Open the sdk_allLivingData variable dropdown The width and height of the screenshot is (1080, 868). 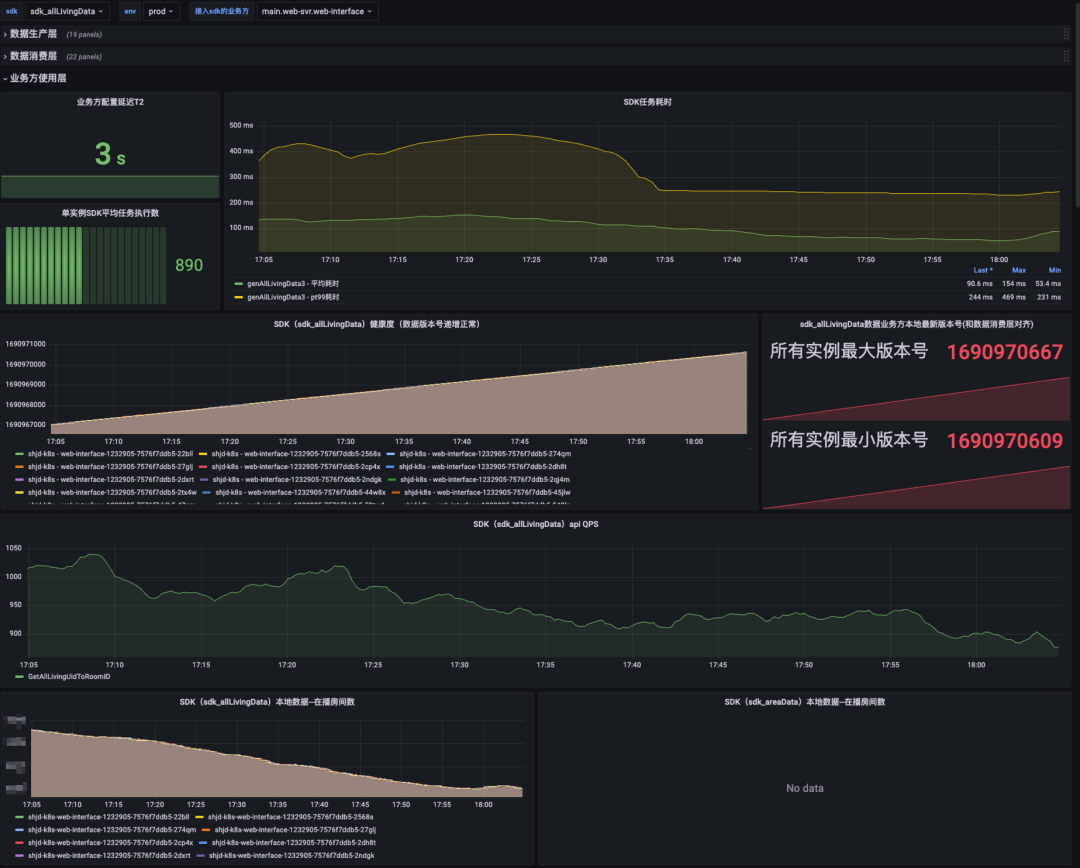[x=66, y=11]
